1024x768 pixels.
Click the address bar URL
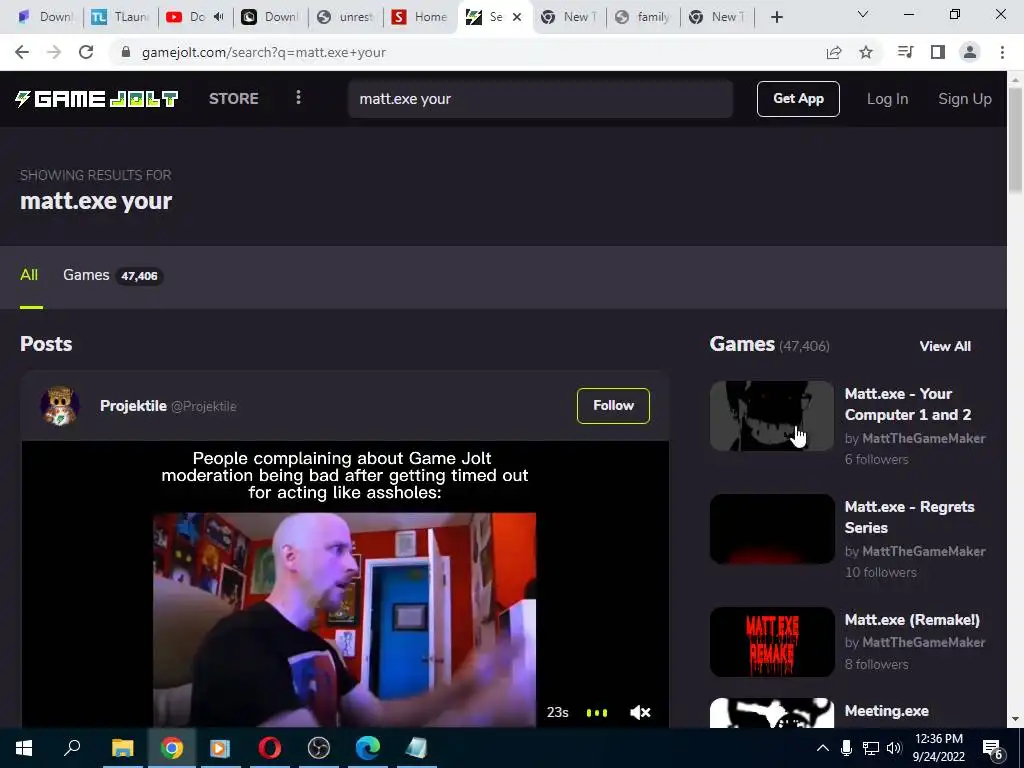[x=263, y=52]
